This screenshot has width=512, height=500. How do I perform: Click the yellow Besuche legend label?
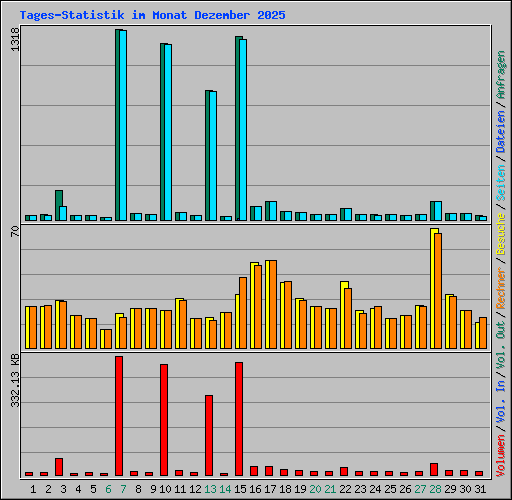(x=501, y=234)
